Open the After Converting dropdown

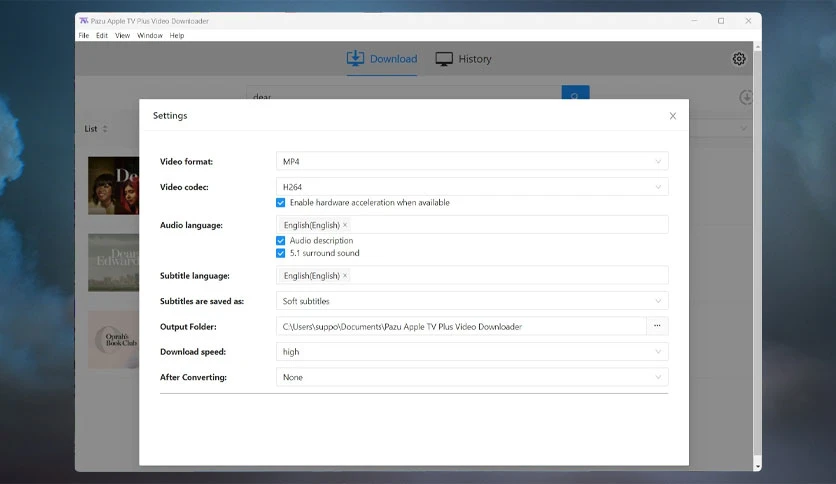point(472,377)
